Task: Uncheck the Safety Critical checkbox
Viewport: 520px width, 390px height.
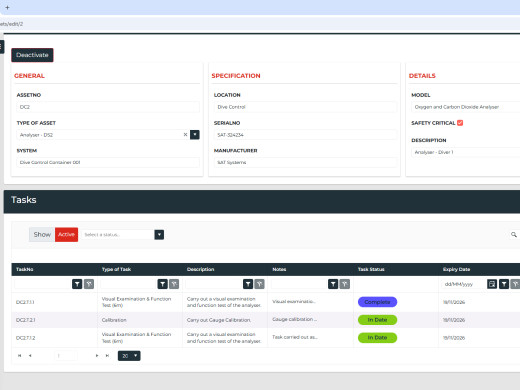Action: pyautogui.click(x=460, y=123)
